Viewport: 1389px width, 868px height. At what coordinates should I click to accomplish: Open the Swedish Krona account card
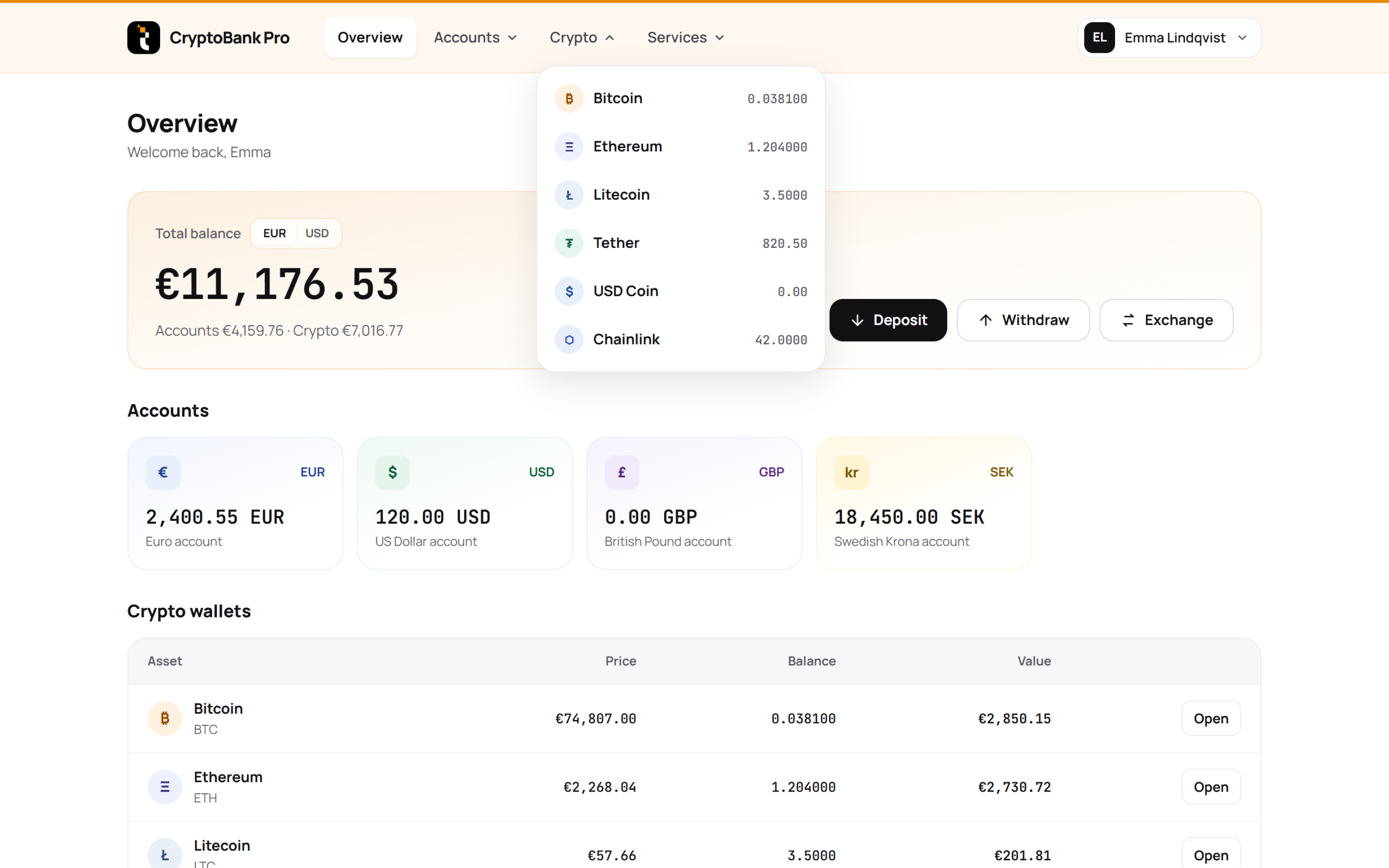923,503
